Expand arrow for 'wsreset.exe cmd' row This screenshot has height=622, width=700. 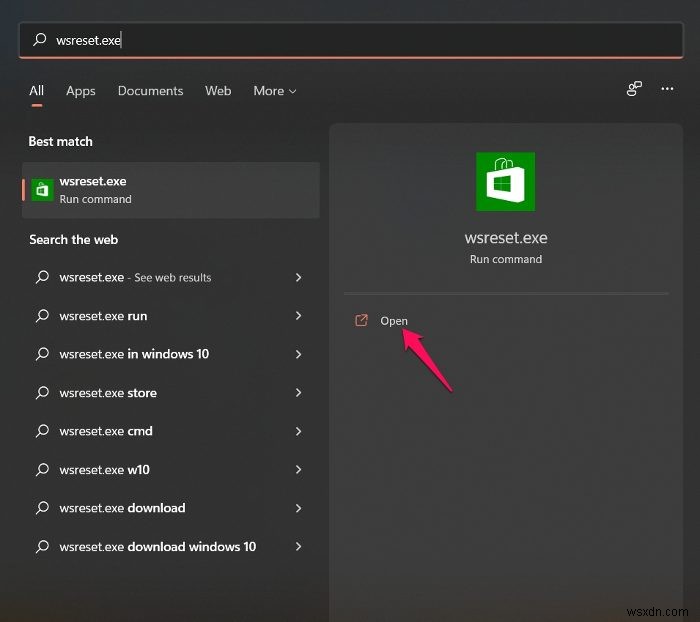[298, 431]
